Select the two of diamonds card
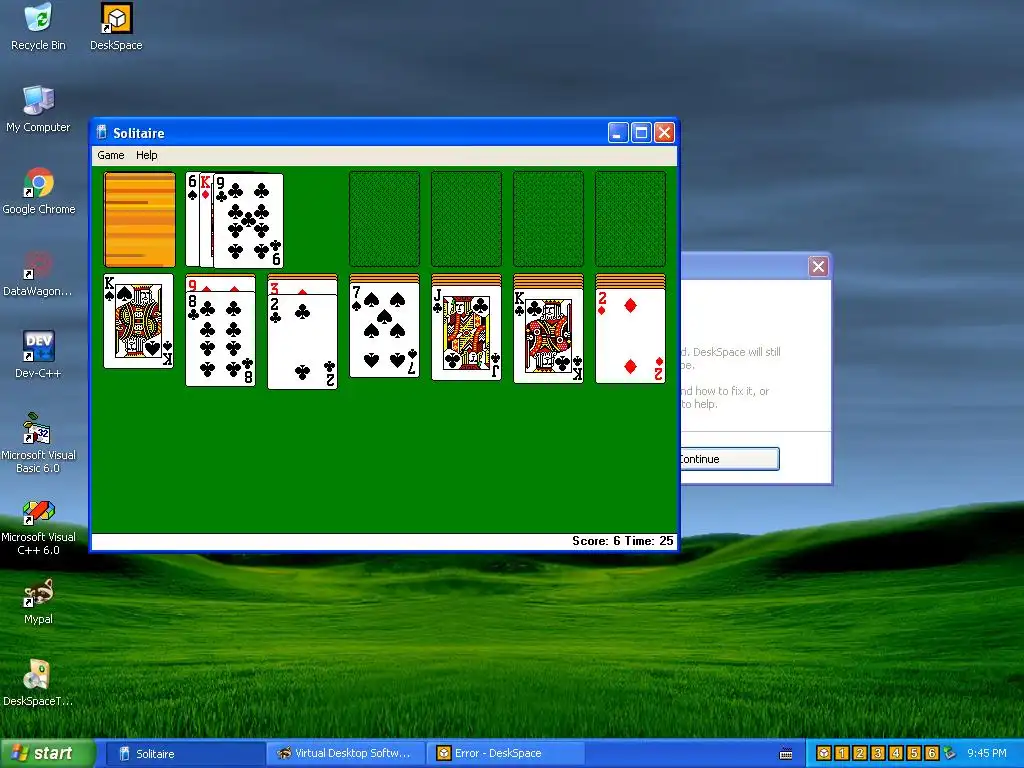 [630, 336]
